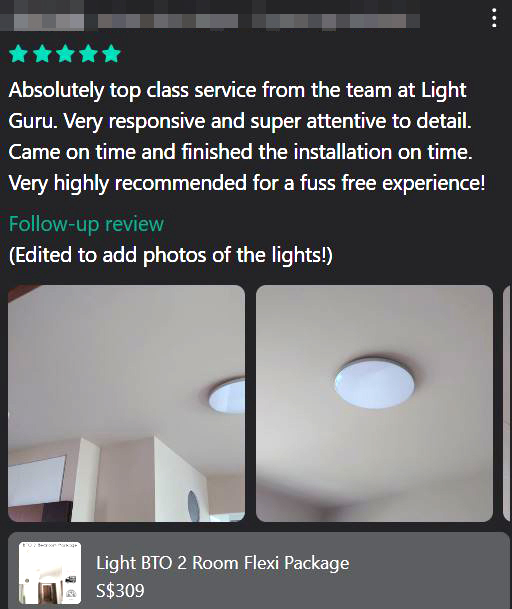Click the S$309 price text
Viewport: 512px width, 609px height.
pyautogui.click(x=120, y=591)
